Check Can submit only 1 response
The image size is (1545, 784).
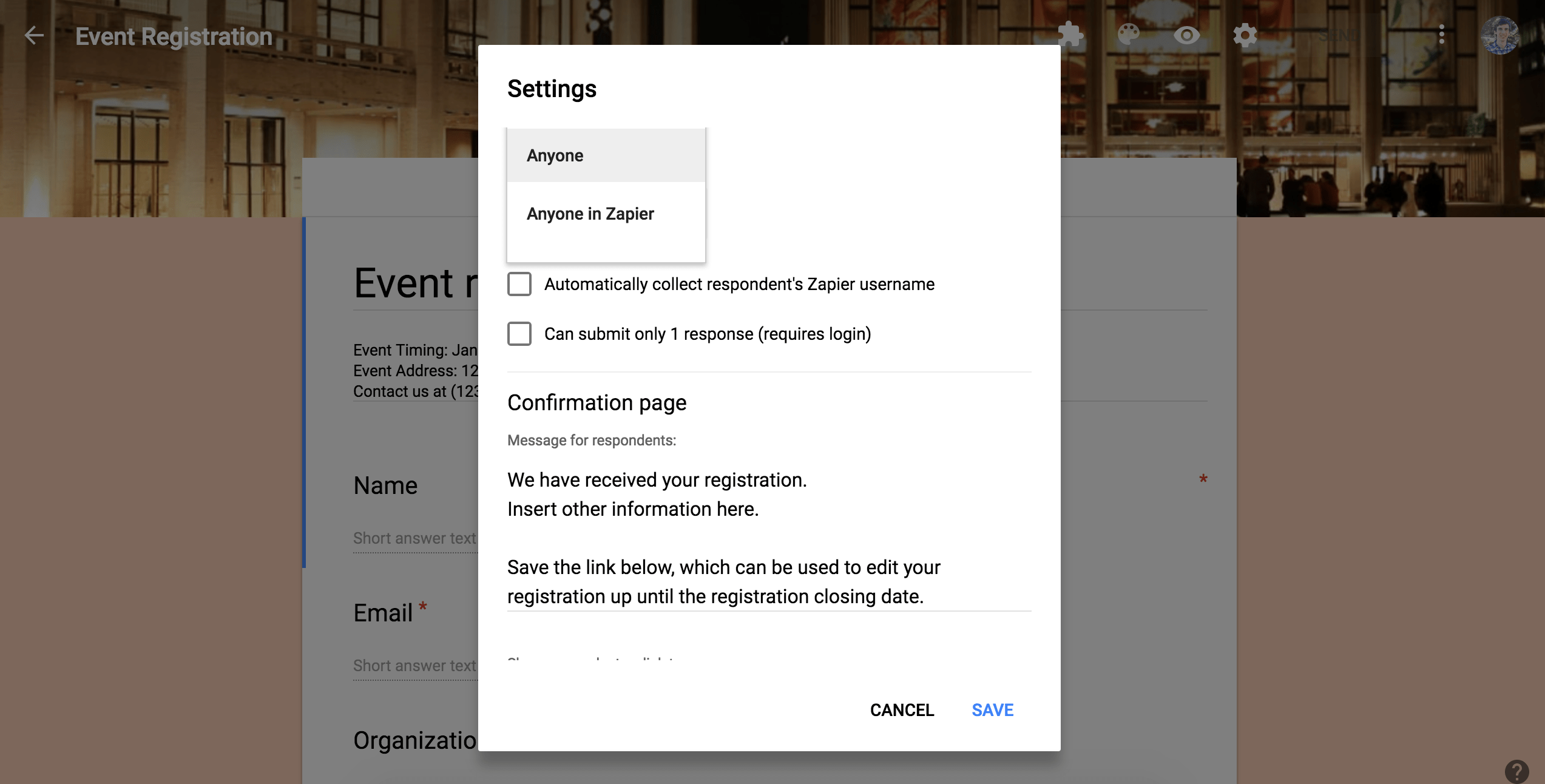[x=519, y=334]
